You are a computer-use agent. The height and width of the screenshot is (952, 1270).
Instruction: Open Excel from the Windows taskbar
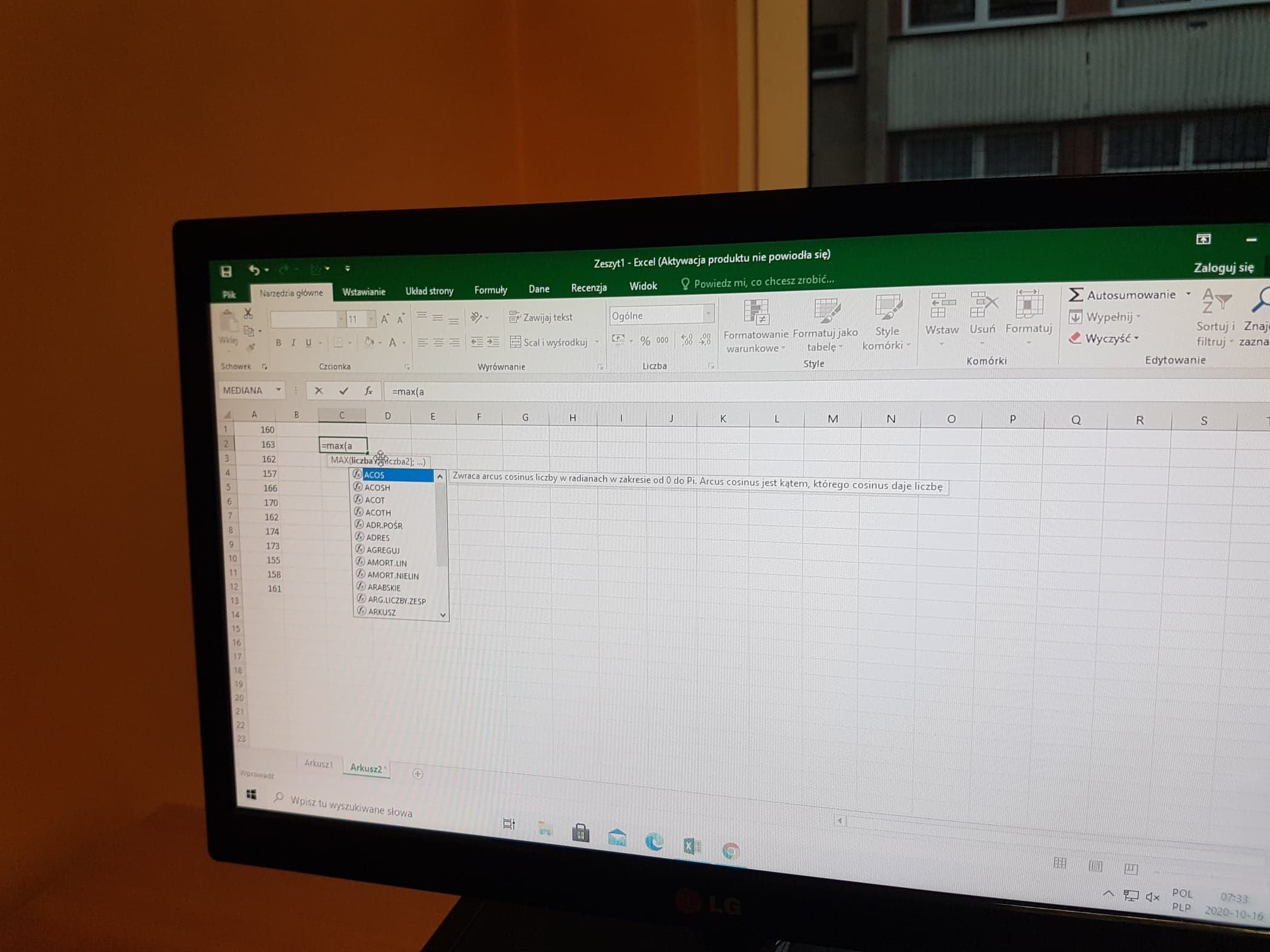(692, 846)
